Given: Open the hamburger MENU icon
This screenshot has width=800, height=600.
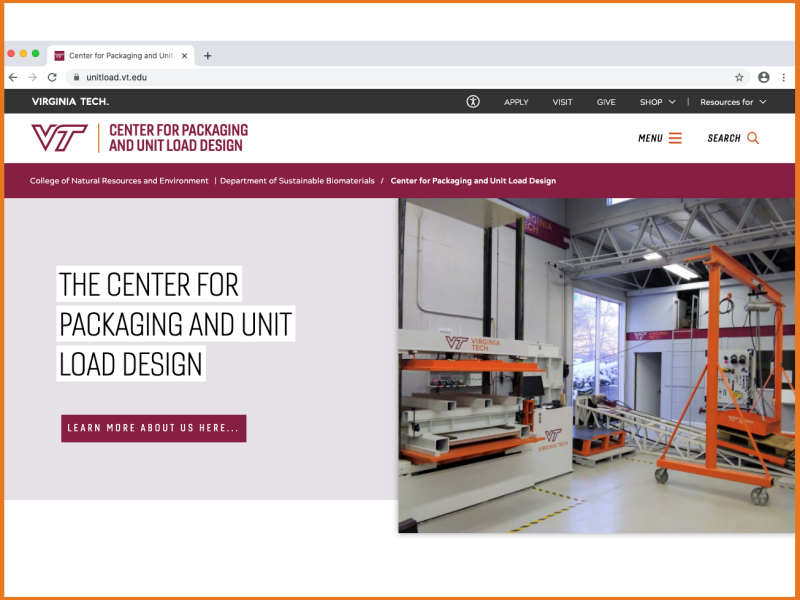Looking at the screenshot, I should (675, 138).
